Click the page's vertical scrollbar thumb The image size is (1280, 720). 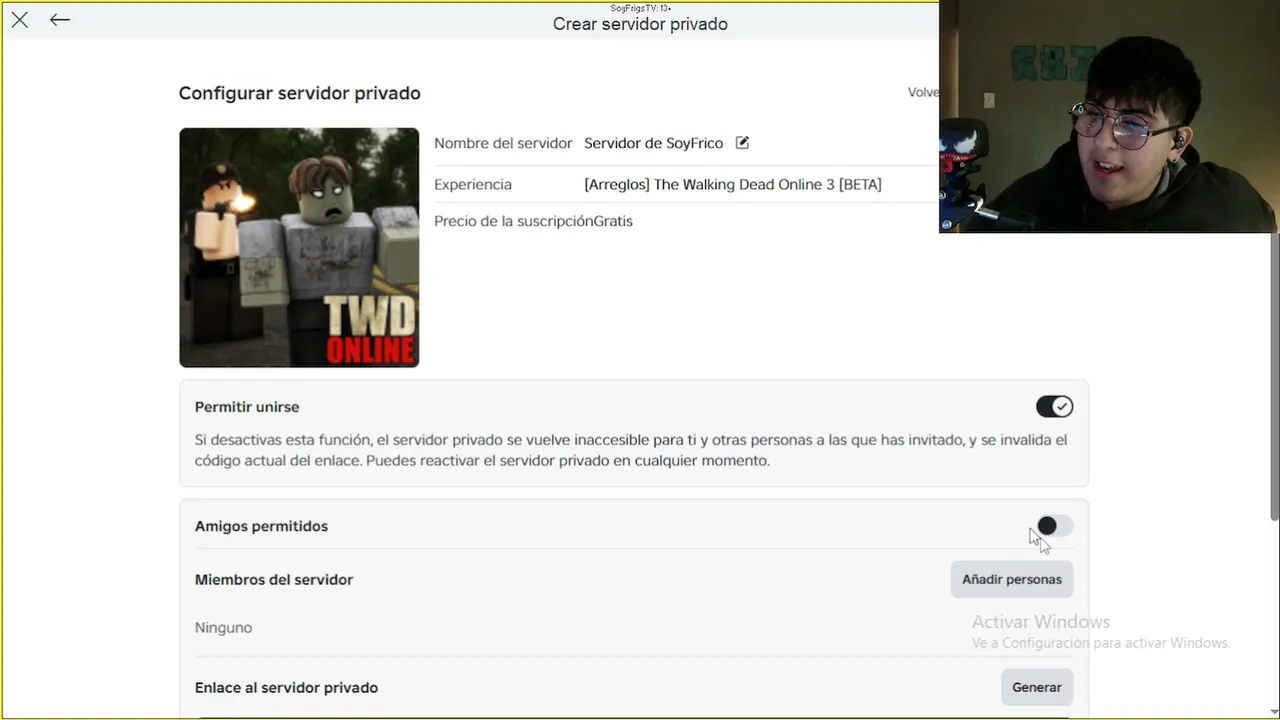[x=1274, y=376]
